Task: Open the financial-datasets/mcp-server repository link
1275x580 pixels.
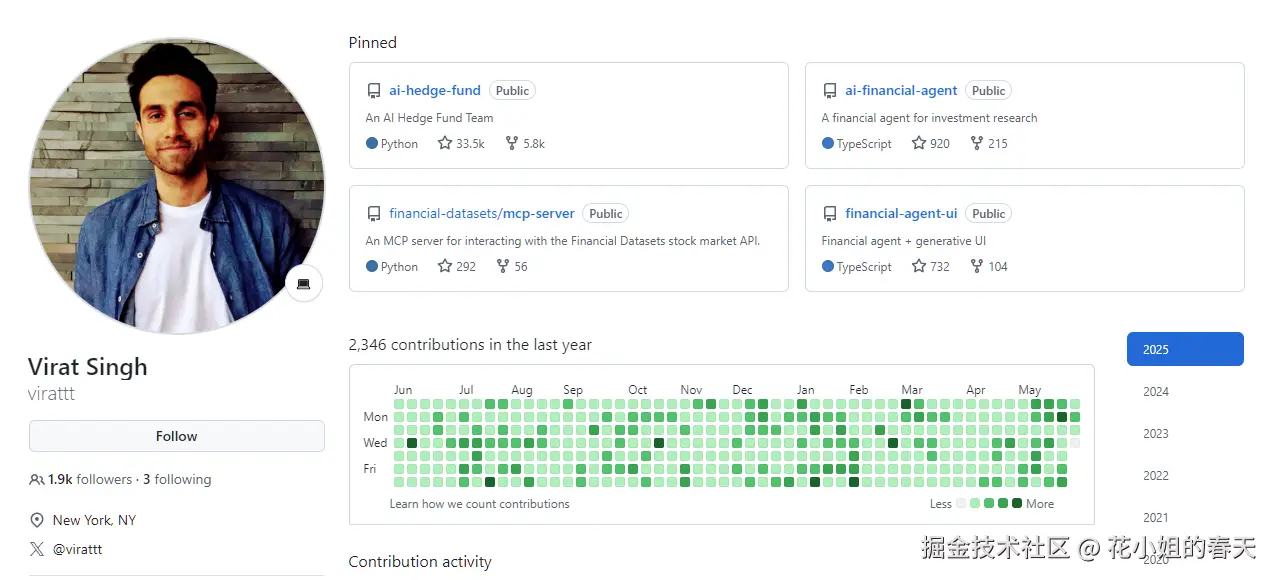Action: (x=482, y=213)
